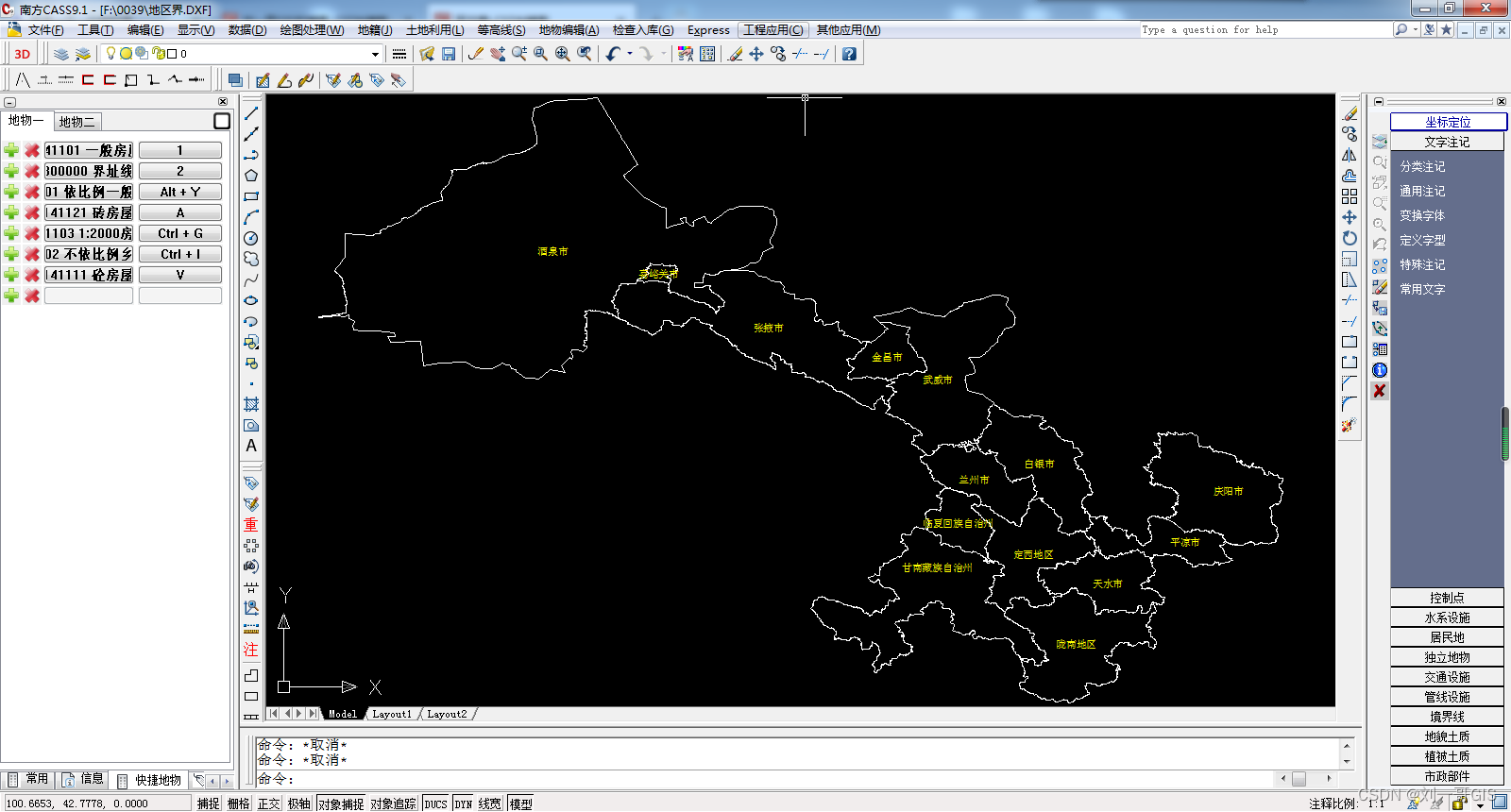Screen dimensions: 1511x812
Task: Switch to the 地物二 tab
Action: [76, 122]
